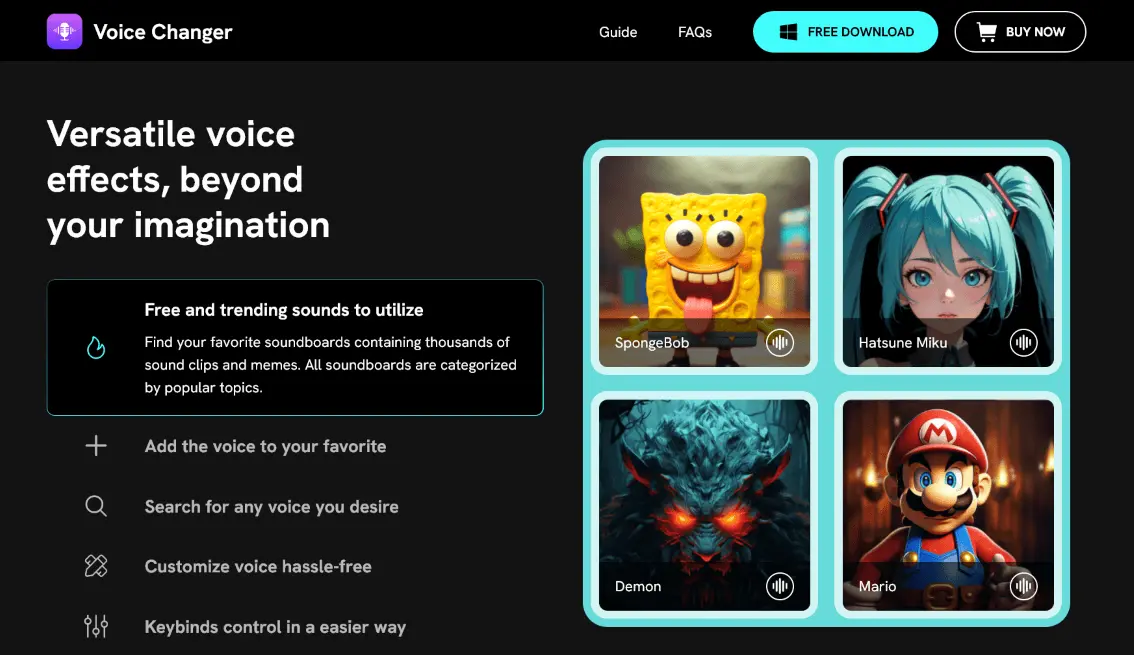Play the Demon voice waveform icon

coord(780,586)
